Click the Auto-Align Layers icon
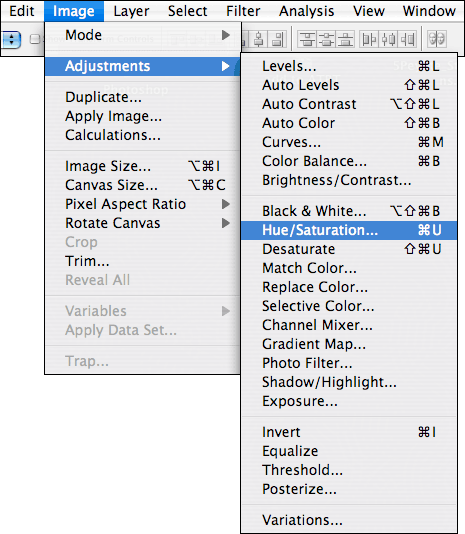465x534 pixels. 437,39
